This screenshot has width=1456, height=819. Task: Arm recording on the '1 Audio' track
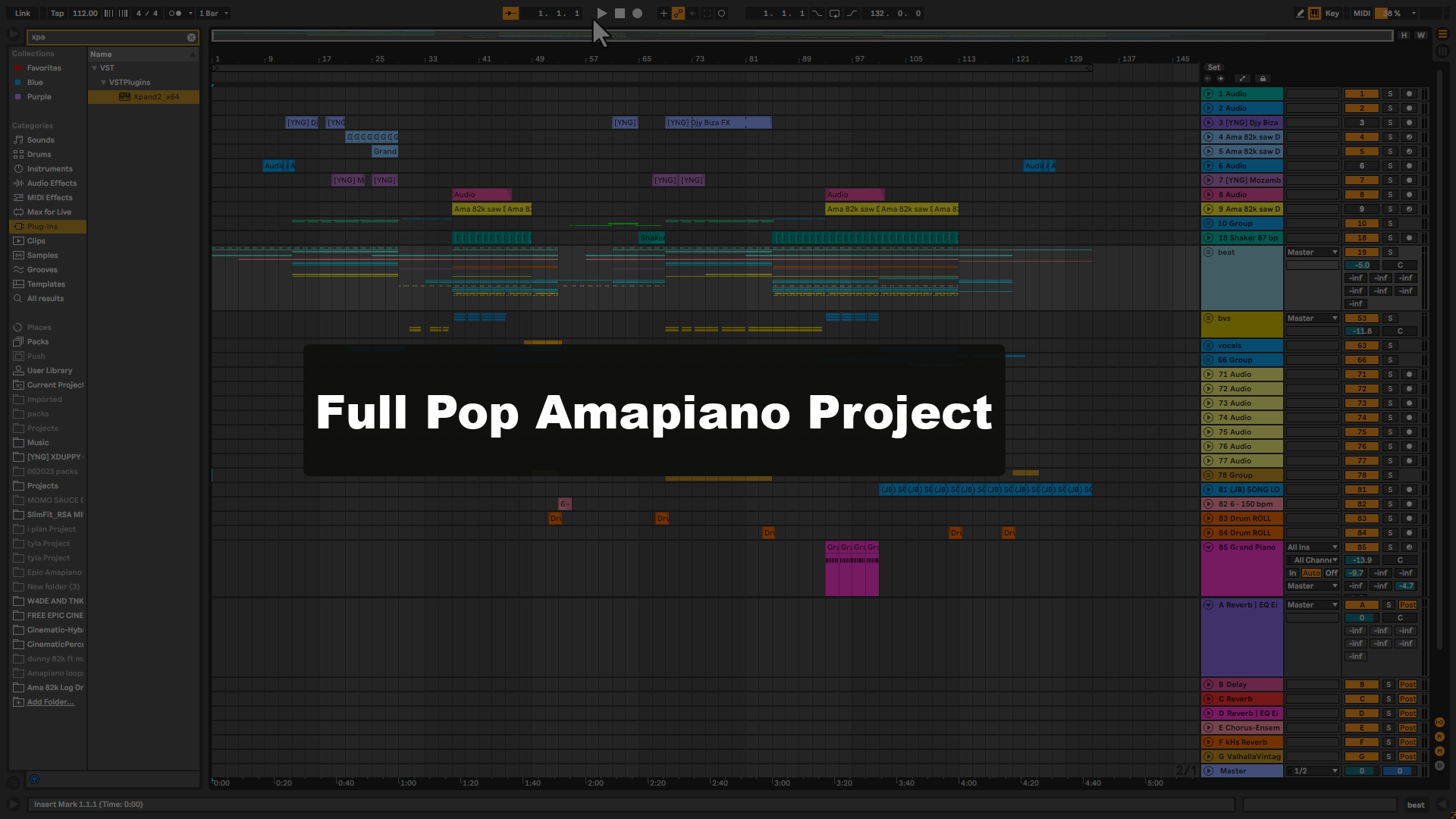click(1409, 93)
